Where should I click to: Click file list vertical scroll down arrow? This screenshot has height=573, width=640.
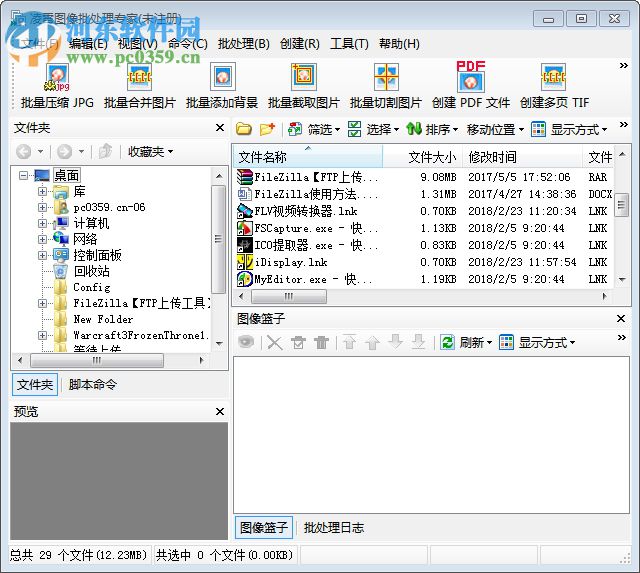point(622,280)
